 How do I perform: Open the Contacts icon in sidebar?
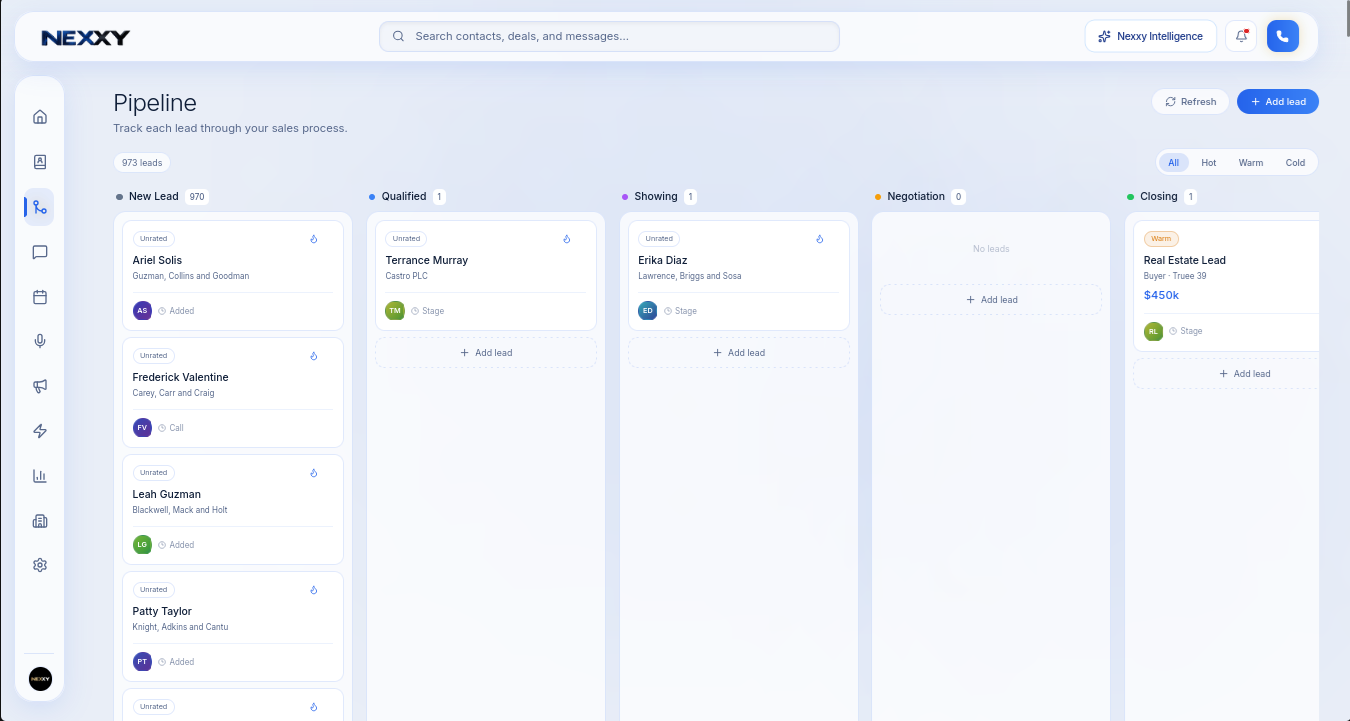tap(40, 162)
